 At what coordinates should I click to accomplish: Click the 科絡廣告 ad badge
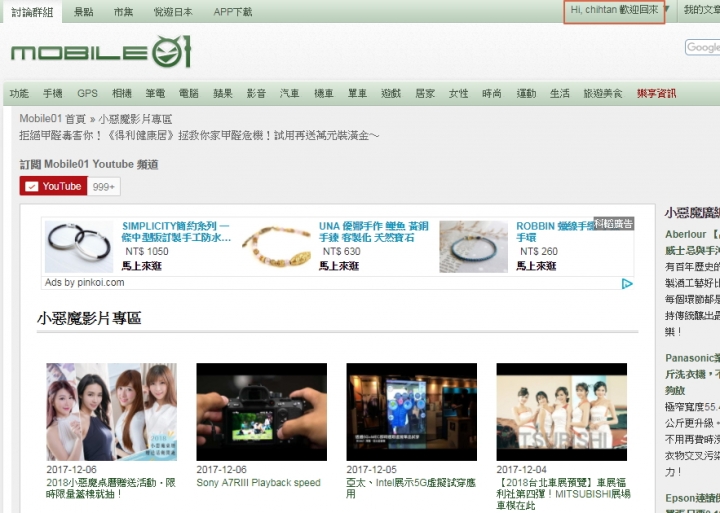click(613, 224)
